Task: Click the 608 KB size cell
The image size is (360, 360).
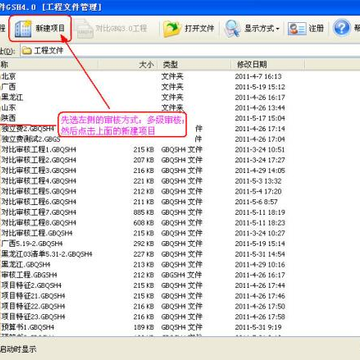Action: click(x=144, y=223)
